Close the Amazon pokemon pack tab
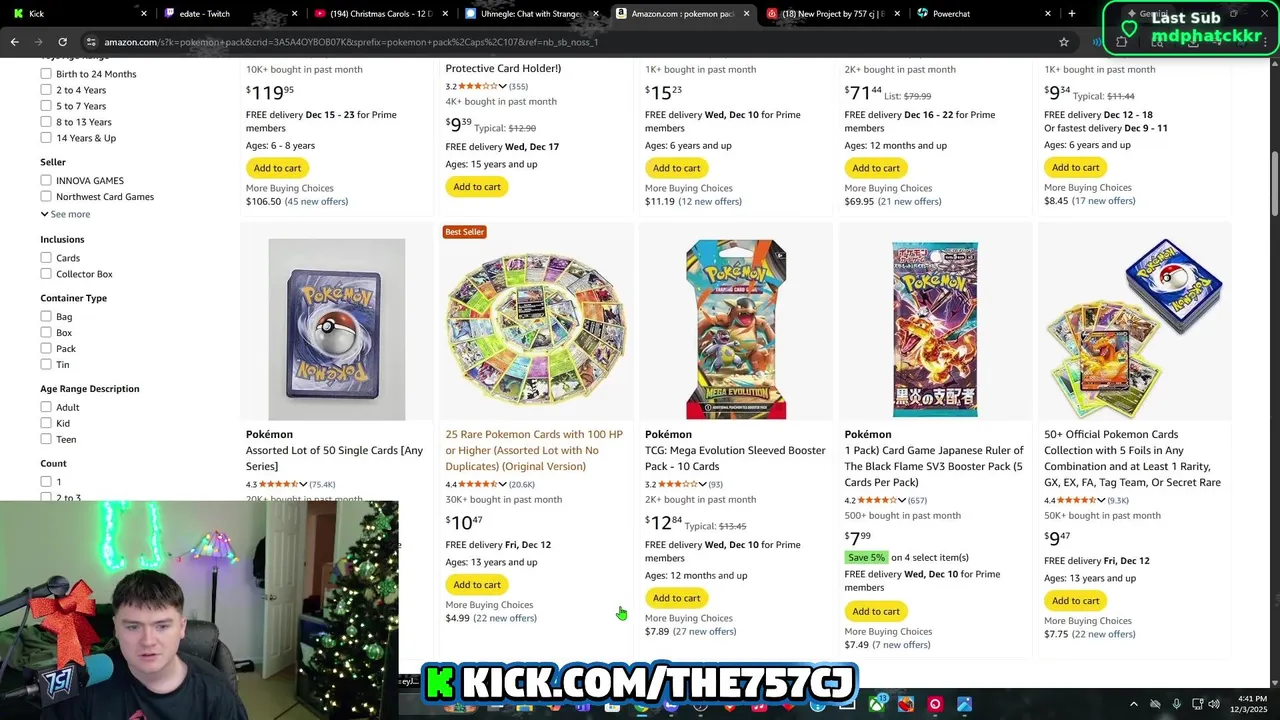The width and height of the screenshot is (1280, 720). (748, 14)
